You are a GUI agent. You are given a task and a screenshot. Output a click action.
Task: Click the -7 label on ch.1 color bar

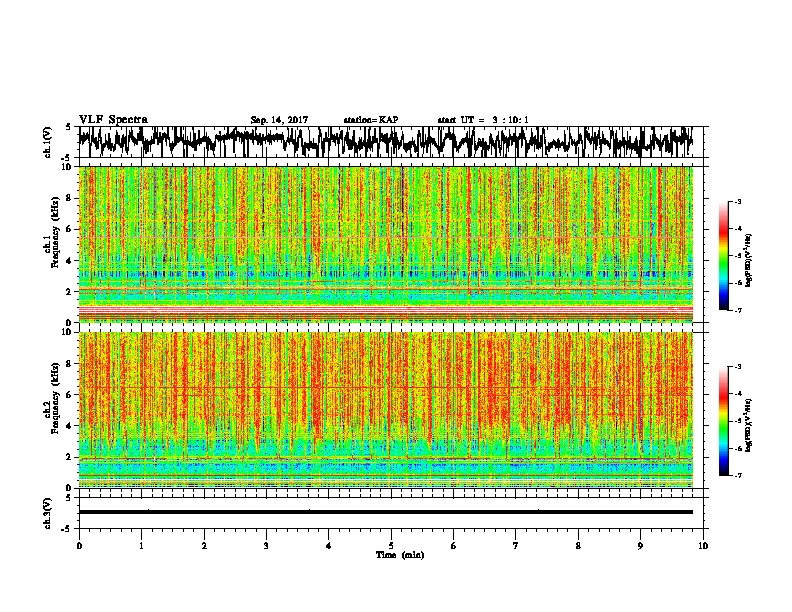[738, 310]
